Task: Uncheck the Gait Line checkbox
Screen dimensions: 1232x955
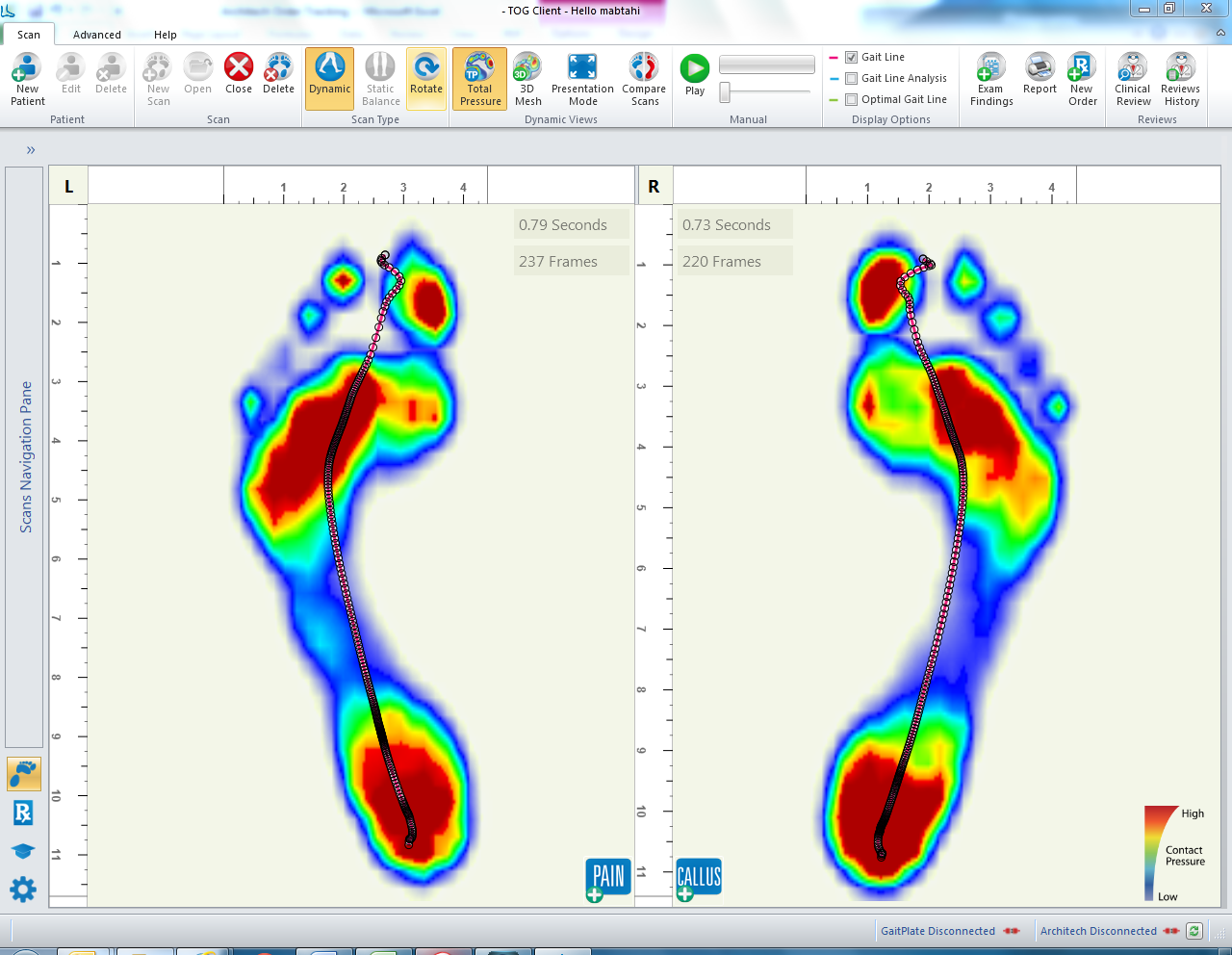Action: 851,58
